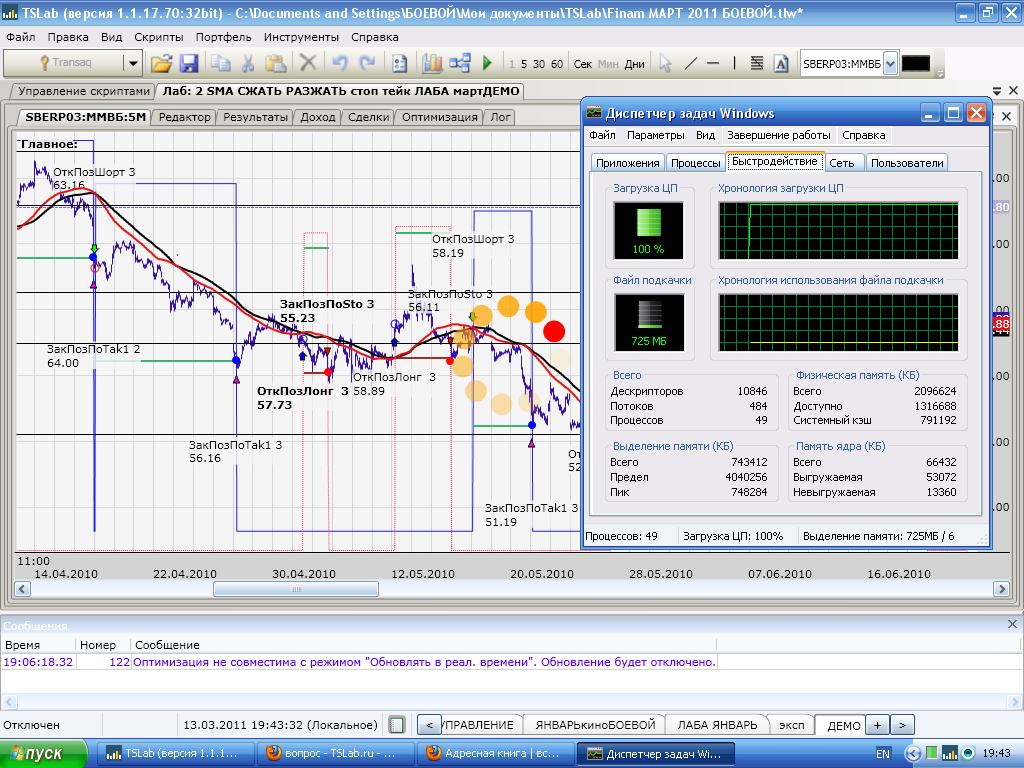Open the Скрипты menu
Viewport: 1024px width, 768px height.
pyautogui.click(x=158, y=37)
